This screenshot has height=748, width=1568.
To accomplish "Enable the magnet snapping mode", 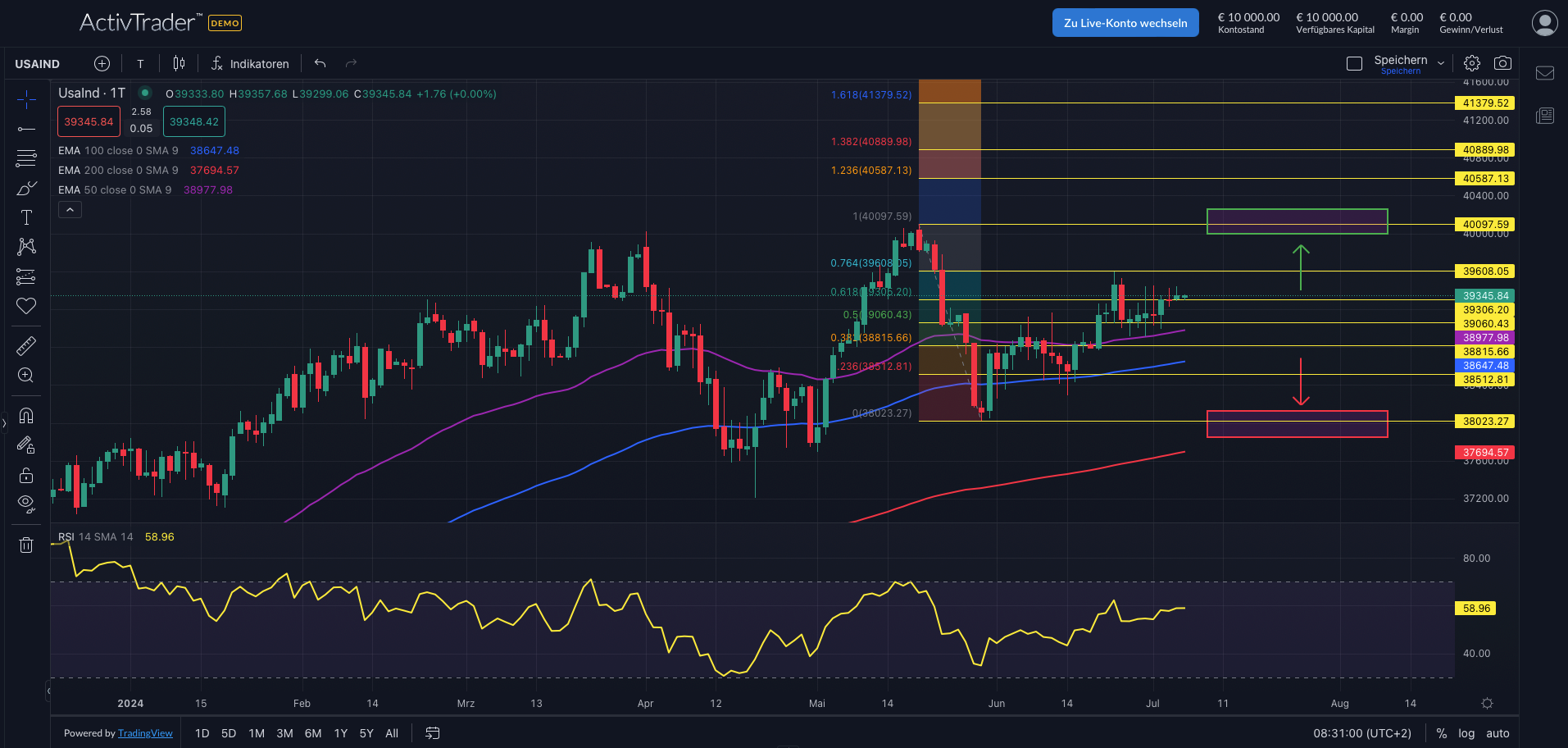I will 26,416.
